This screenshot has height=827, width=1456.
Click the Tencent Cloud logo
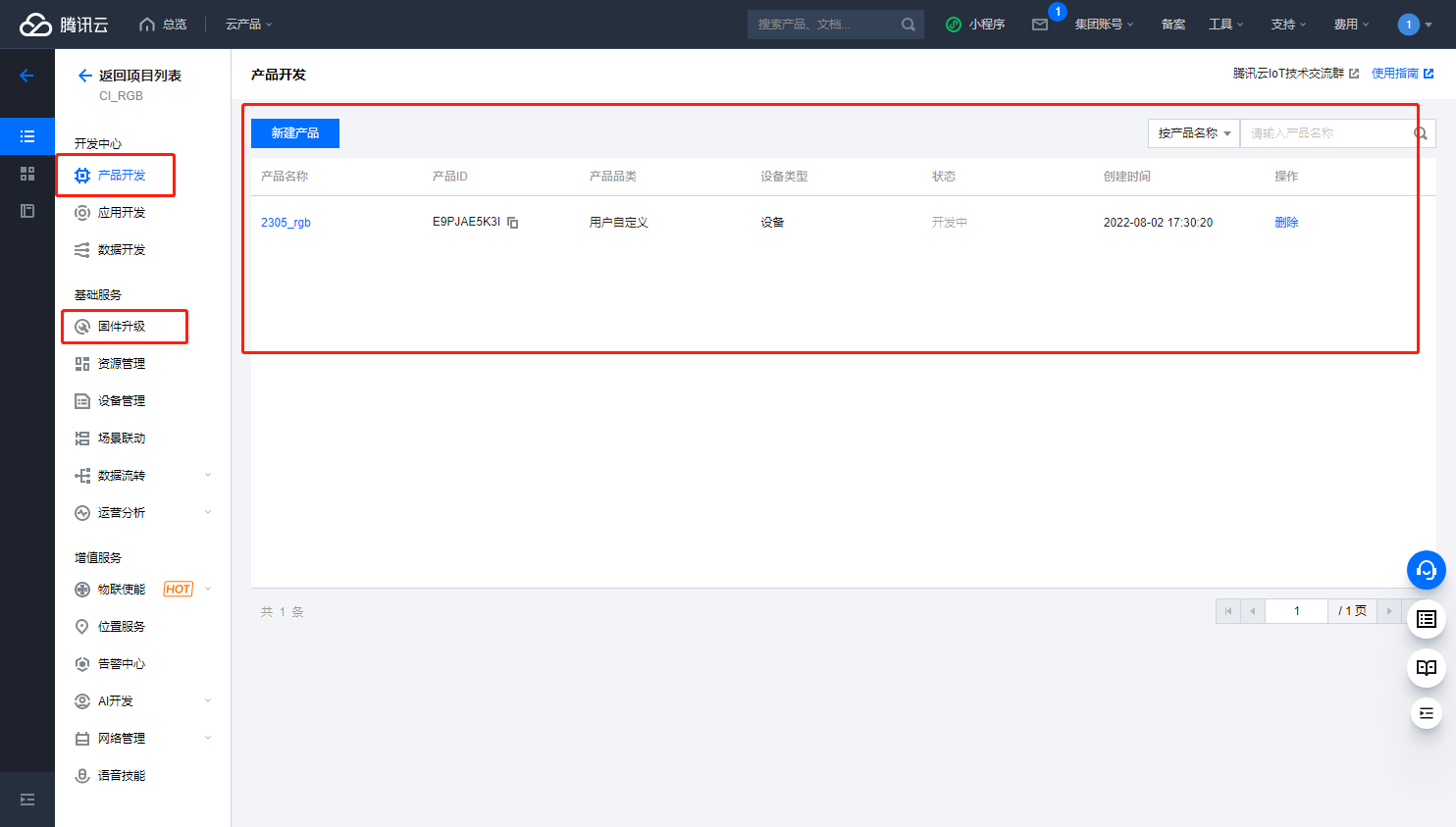64,25
